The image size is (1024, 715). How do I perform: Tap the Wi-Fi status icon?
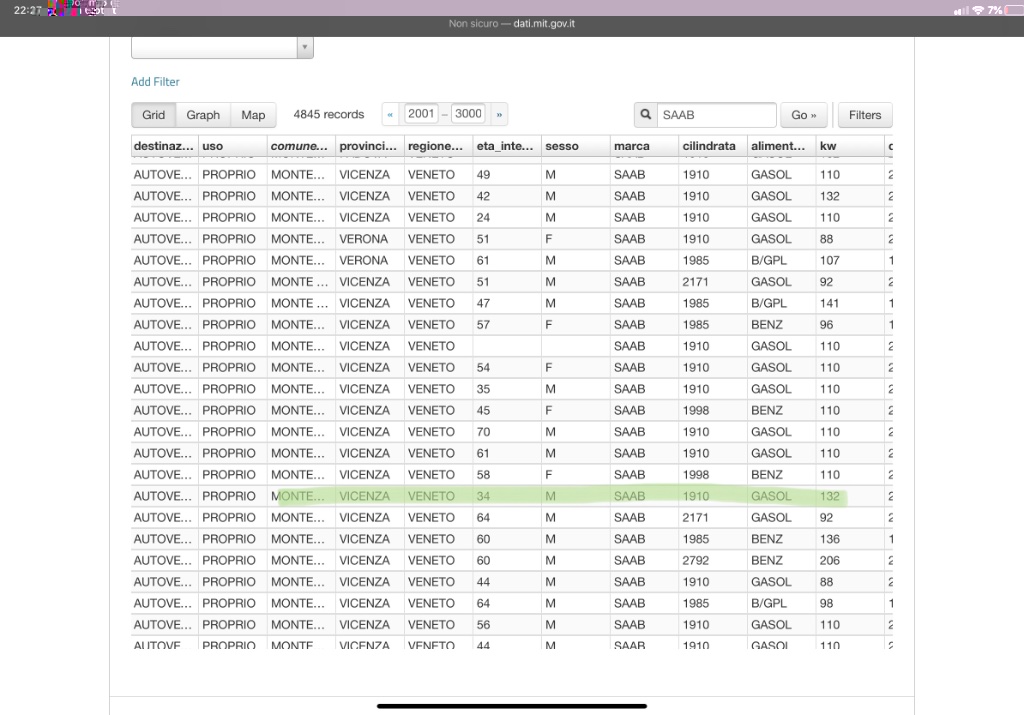tap(978, 10)
